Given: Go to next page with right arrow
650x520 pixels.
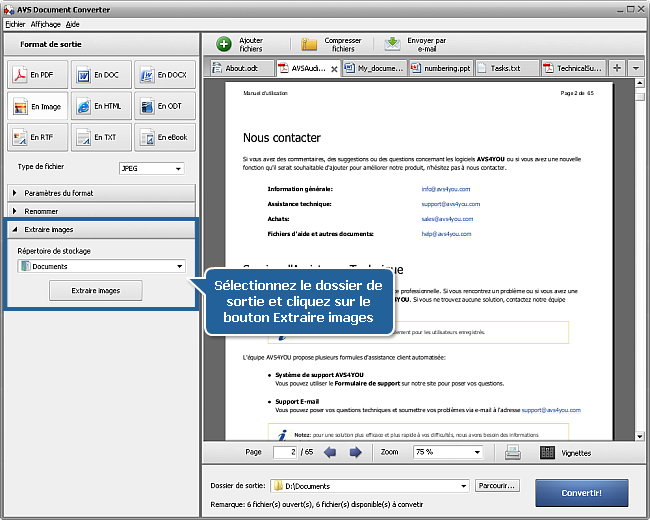Looking at the screenshot, I should tap(356, 452).
